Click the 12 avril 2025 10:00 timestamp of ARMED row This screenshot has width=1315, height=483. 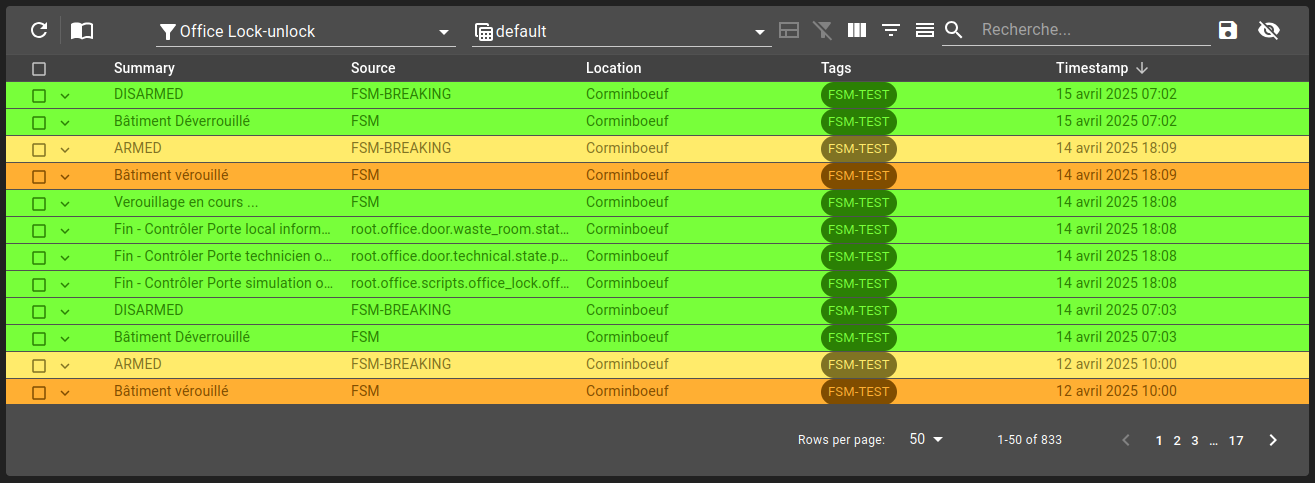point(1116,364)
